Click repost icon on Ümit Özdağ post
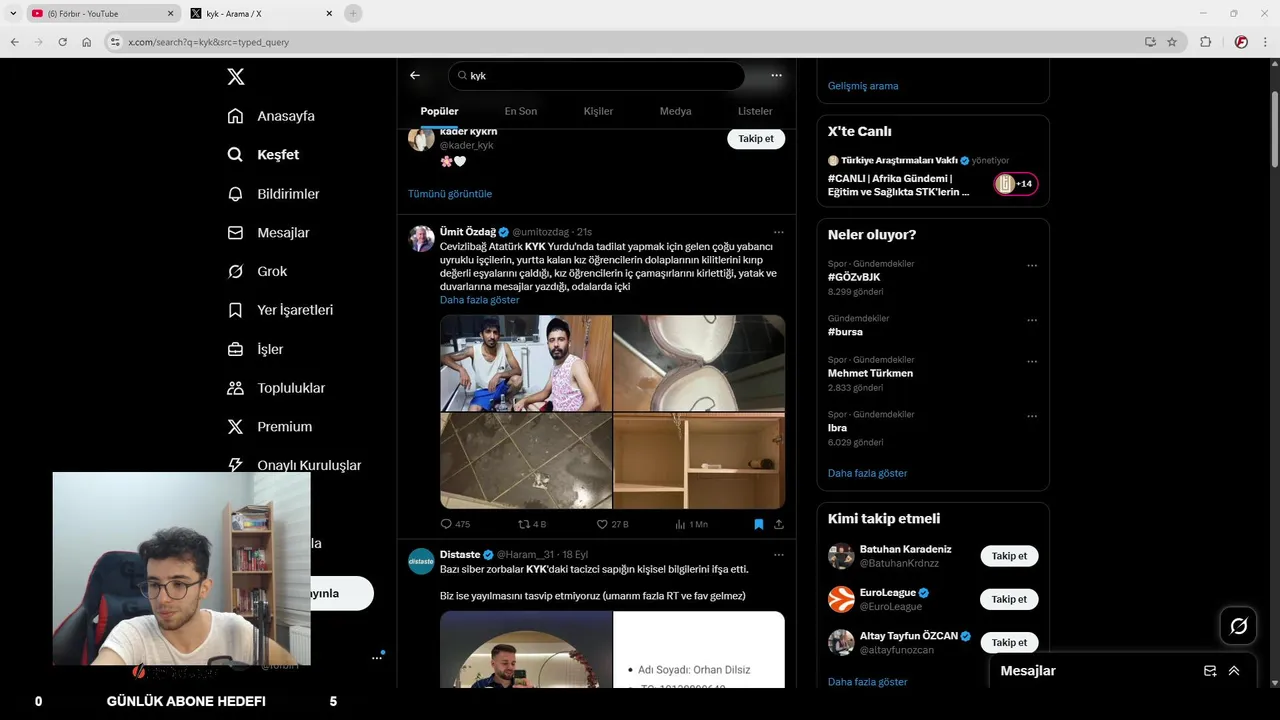 click(x=523, y=524)
